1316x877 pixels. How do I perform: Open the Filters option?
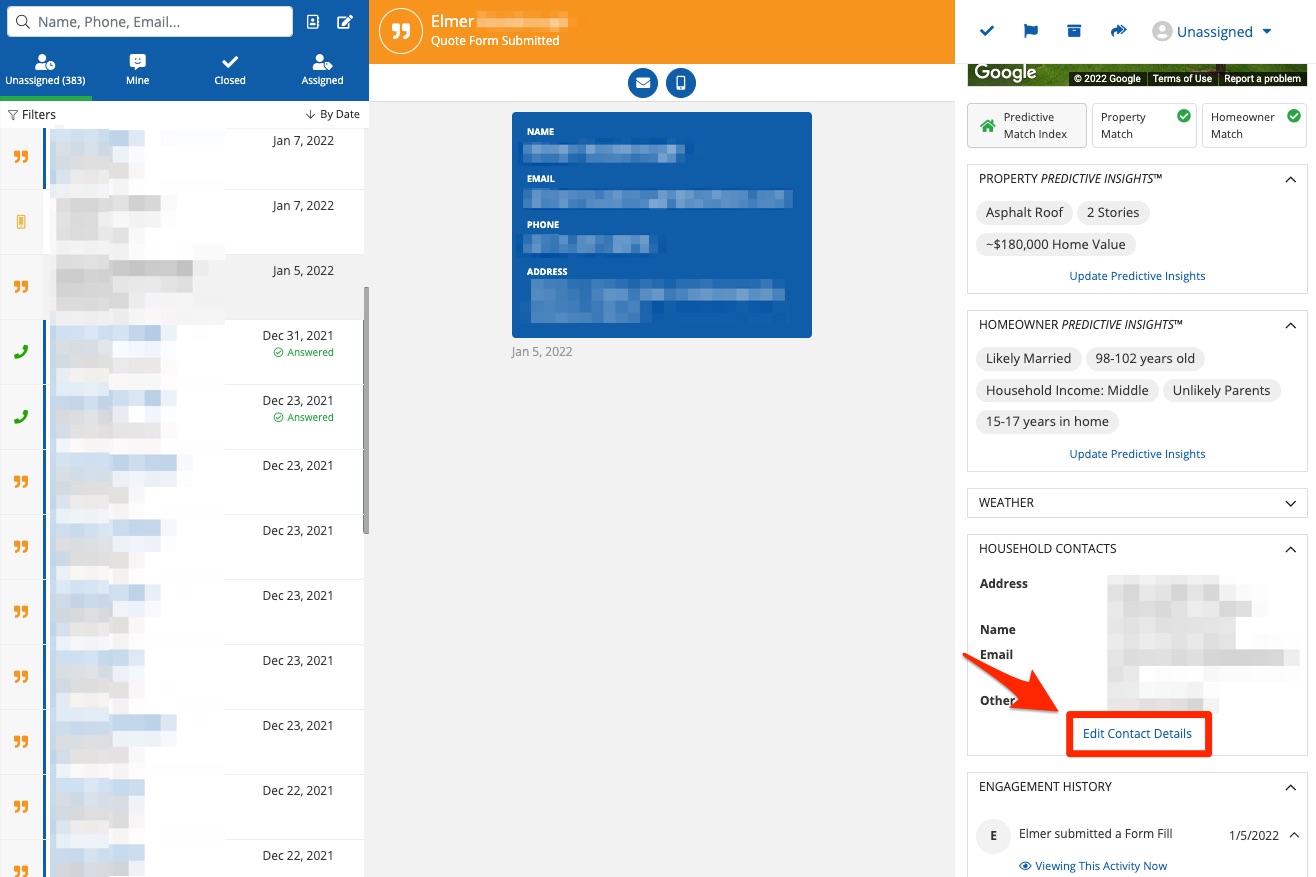point(32,115)
